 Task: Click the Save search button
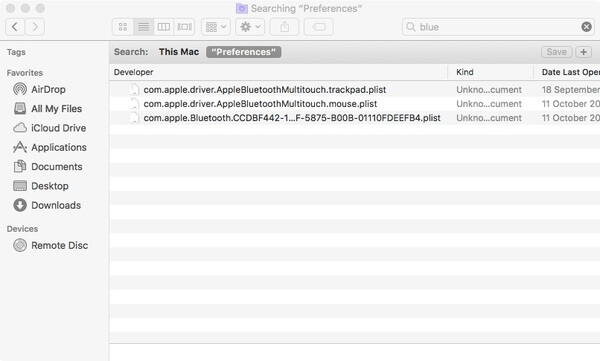556,52
